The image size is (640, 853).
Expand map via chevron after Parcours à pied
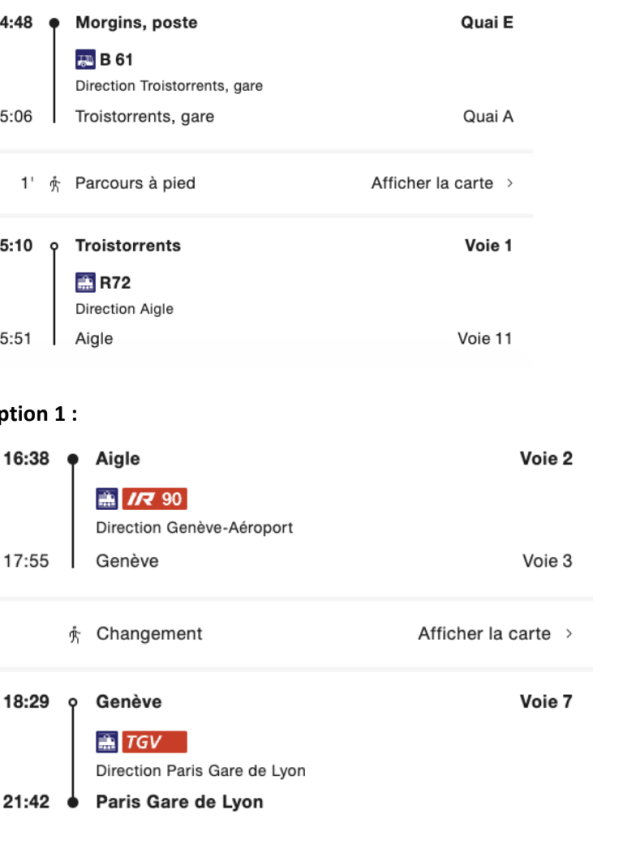[x=510, y=183]
